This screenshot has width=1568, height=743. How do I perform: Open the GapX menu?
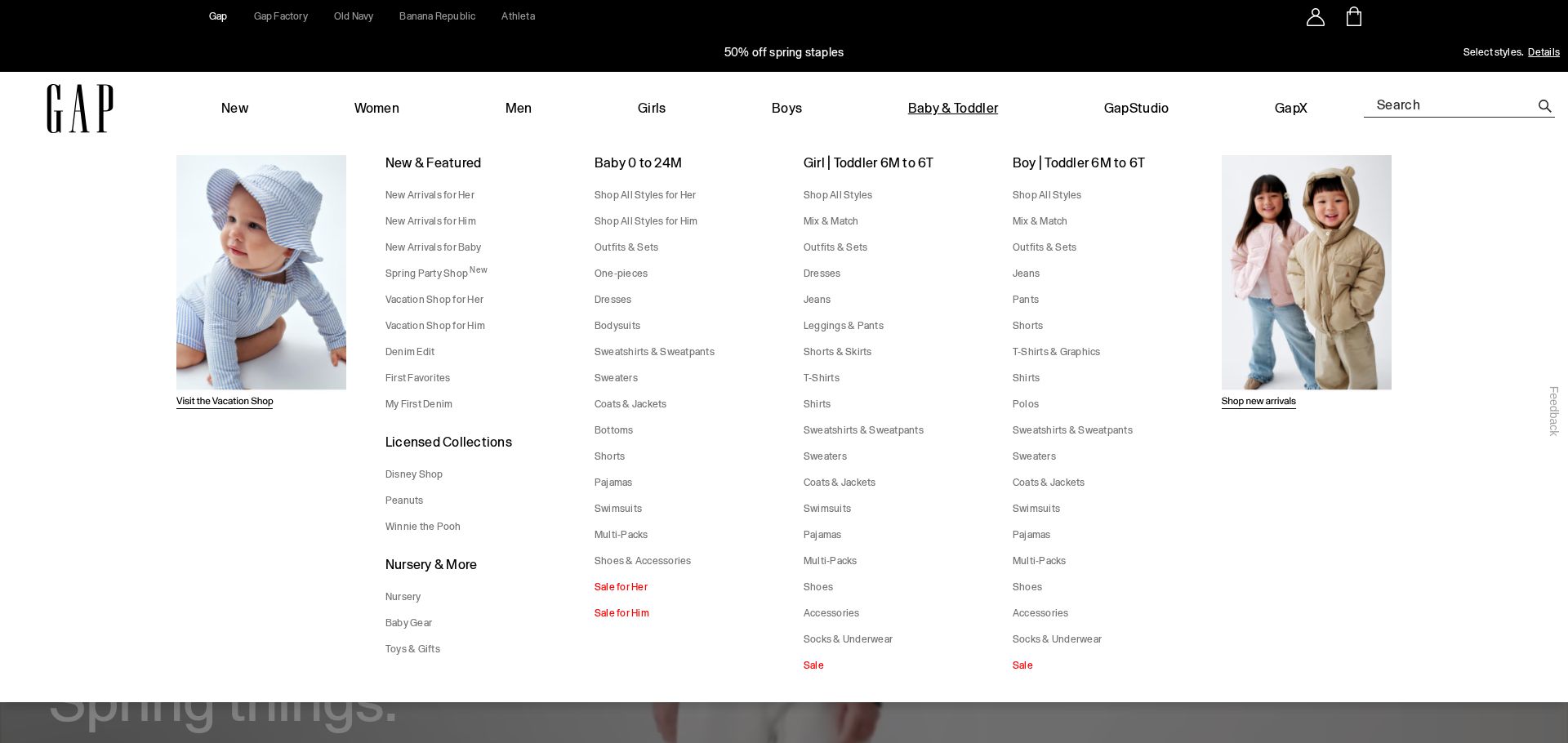coord(1290,108)
